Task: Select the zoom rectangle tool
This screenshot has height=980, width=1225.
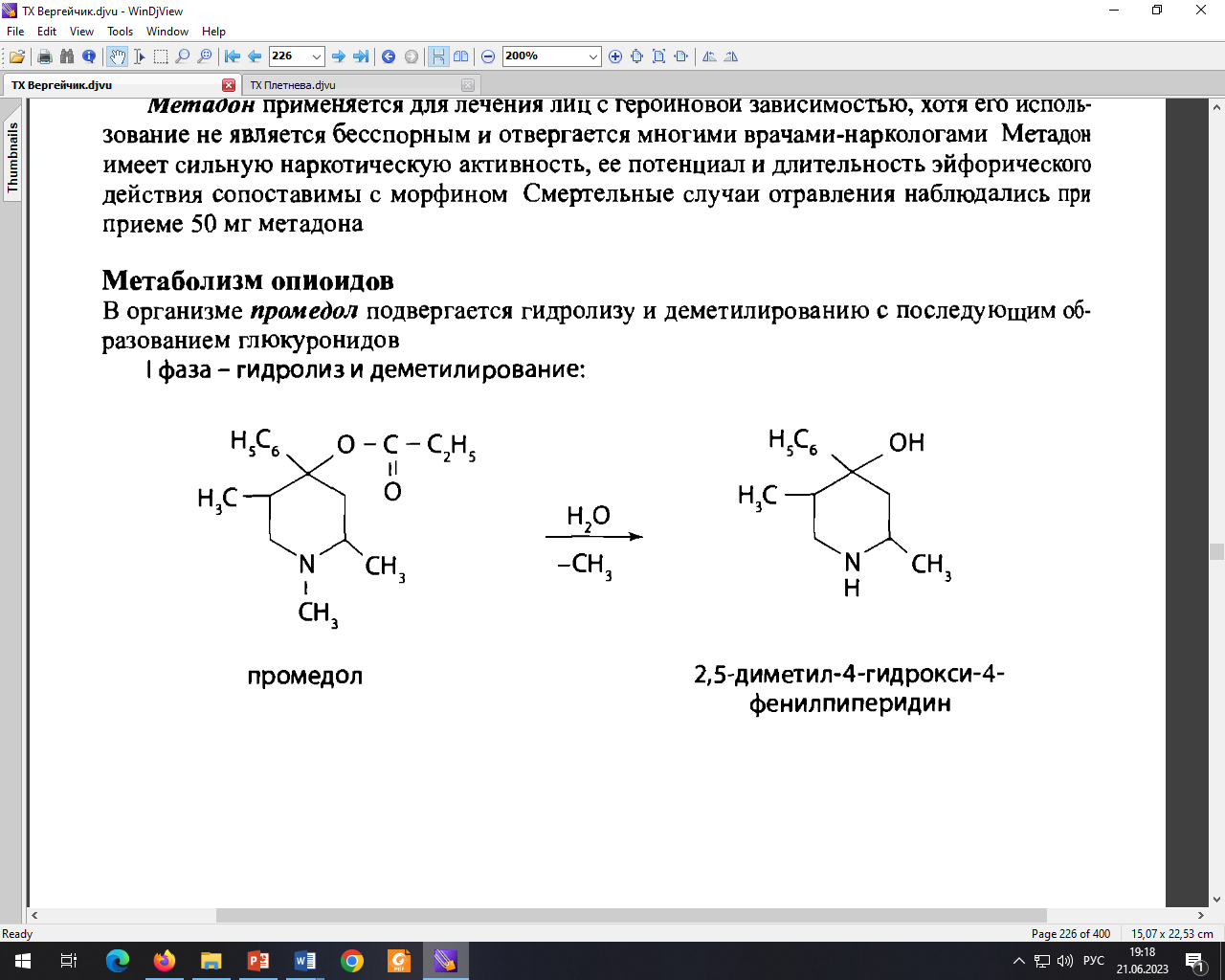Action: coord(205,56)
